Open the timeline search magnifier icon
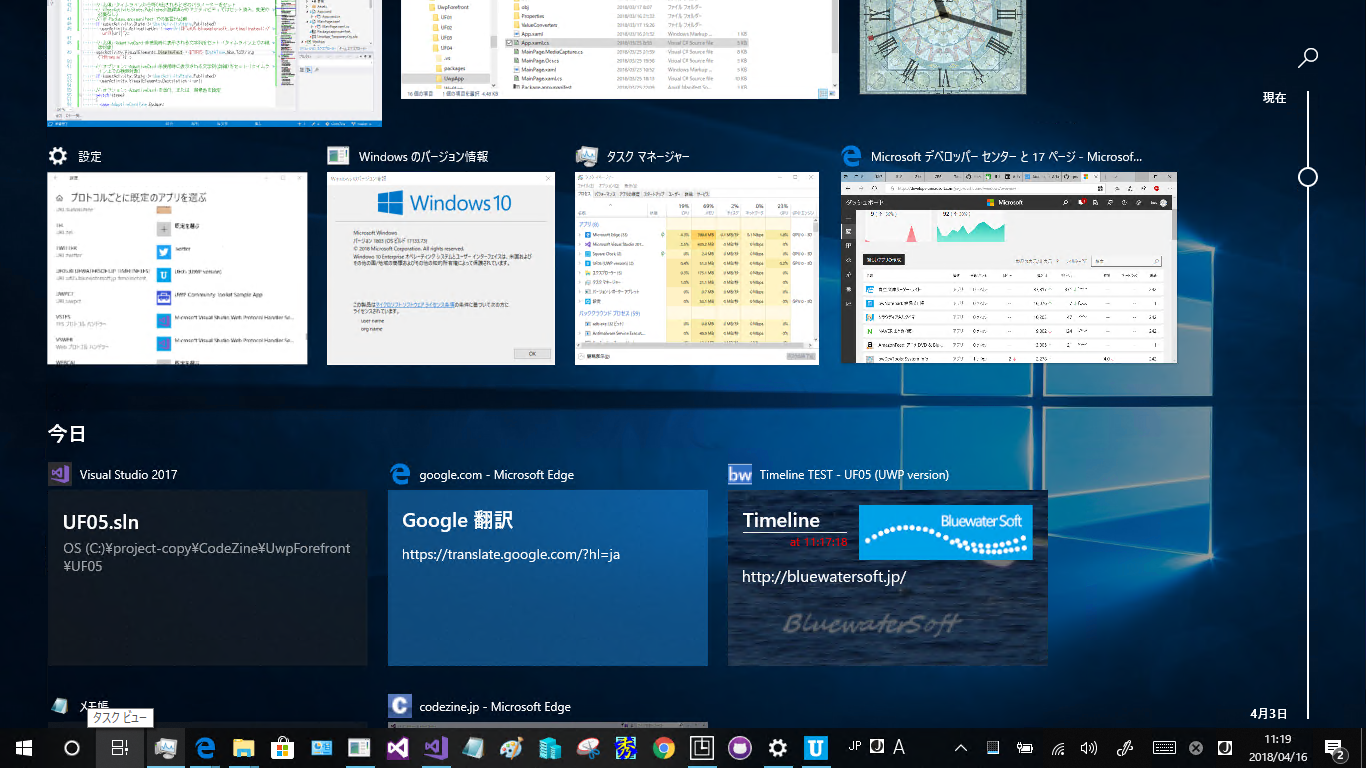 click(x=1307, y=58)
